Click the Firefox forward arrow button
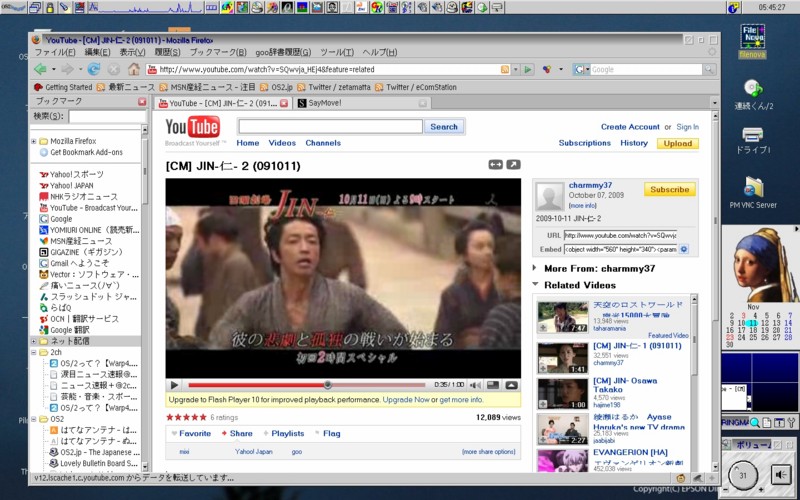 (67, 69)
